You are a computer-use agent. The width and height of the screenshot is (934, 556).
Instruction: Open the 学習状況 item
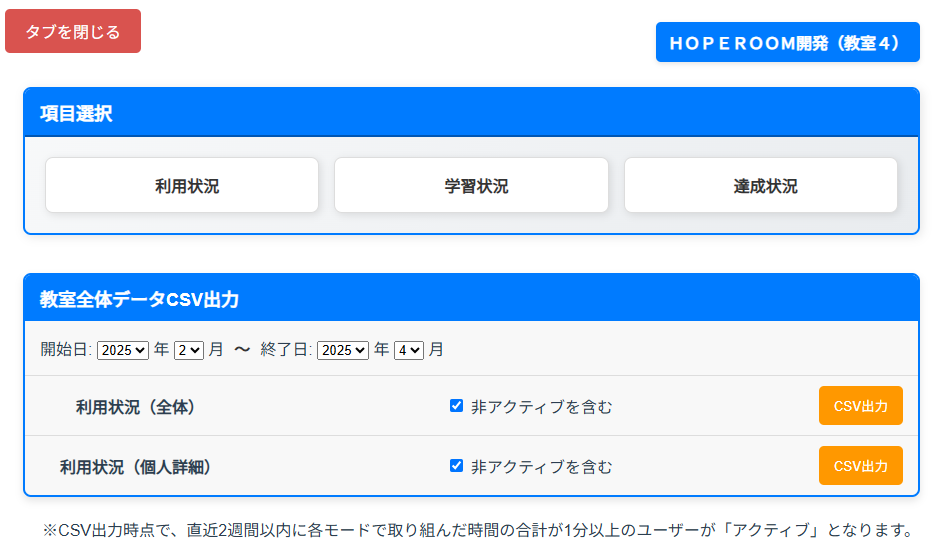[471, 186]
